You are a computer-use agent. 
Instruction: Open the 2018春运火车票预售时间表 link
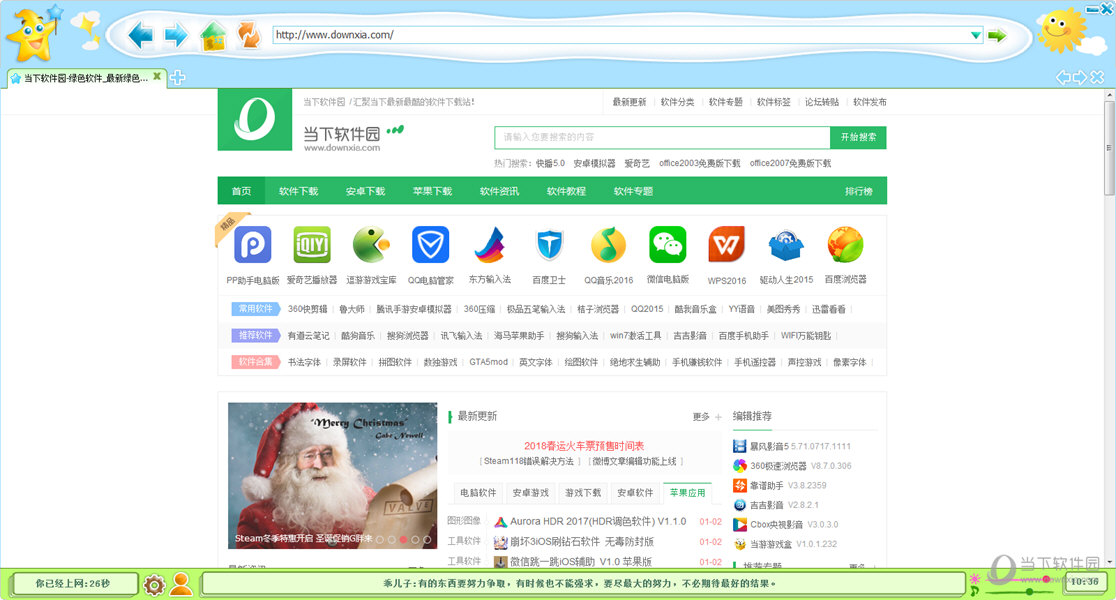pos(584,446)
